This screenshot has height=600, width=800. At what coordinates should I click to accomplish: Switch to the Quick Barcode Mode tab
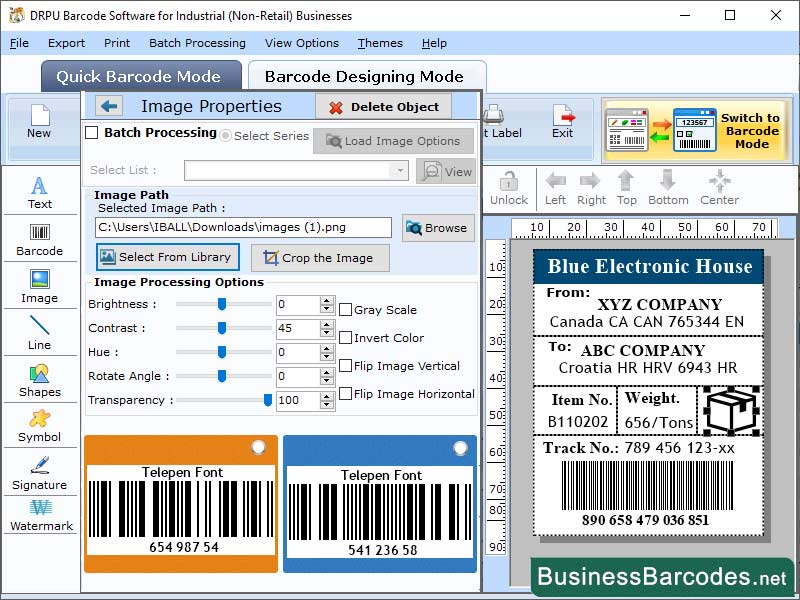[141, 76]
